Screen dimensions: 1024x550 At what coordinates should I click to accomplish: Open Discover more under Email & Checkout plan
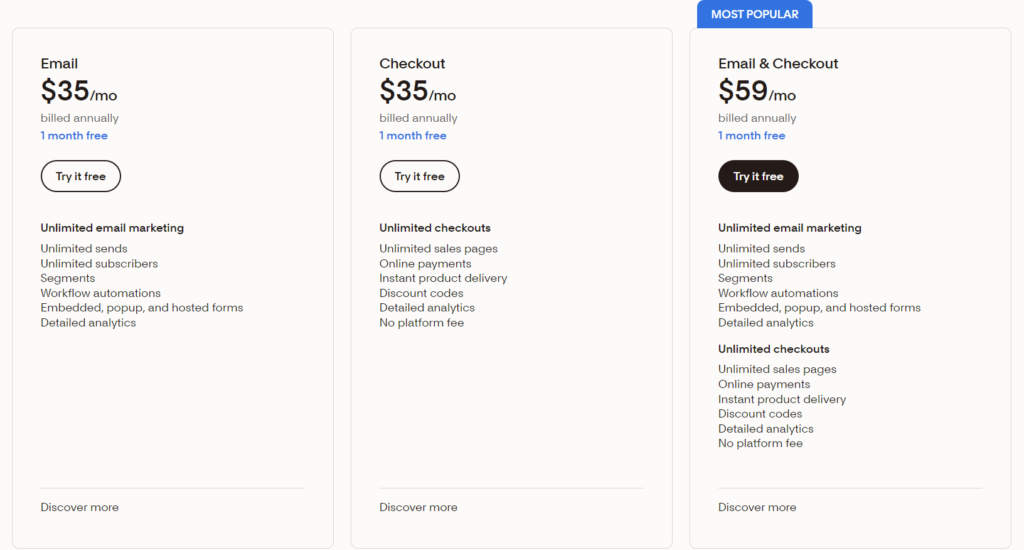coord(757,507)
